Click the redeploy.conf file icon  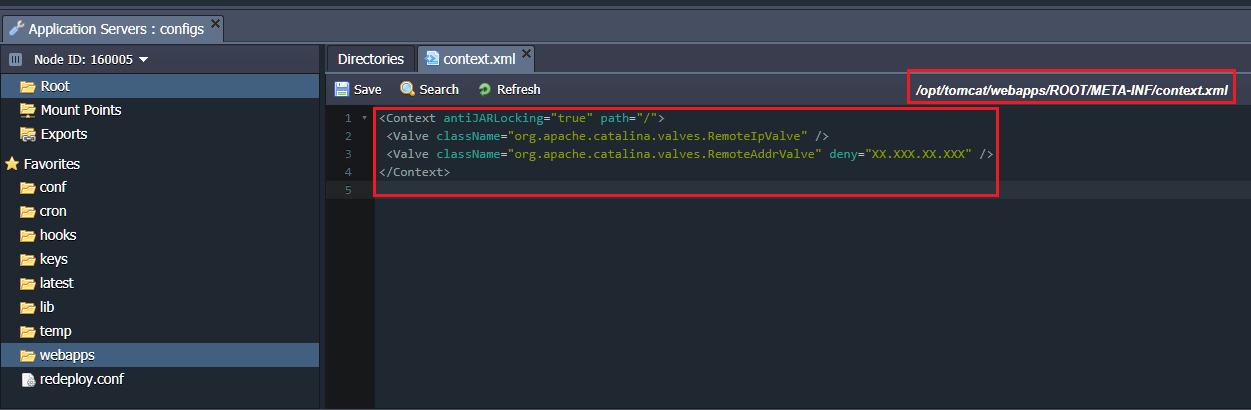[27, 379]
